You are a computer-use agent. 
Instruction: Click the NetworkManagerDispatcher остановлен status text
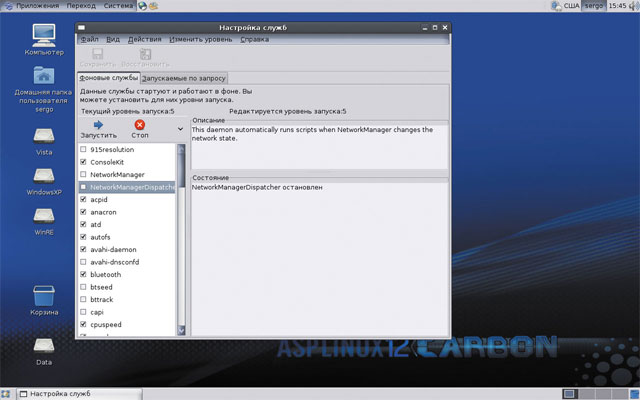[x=257, y=187]
